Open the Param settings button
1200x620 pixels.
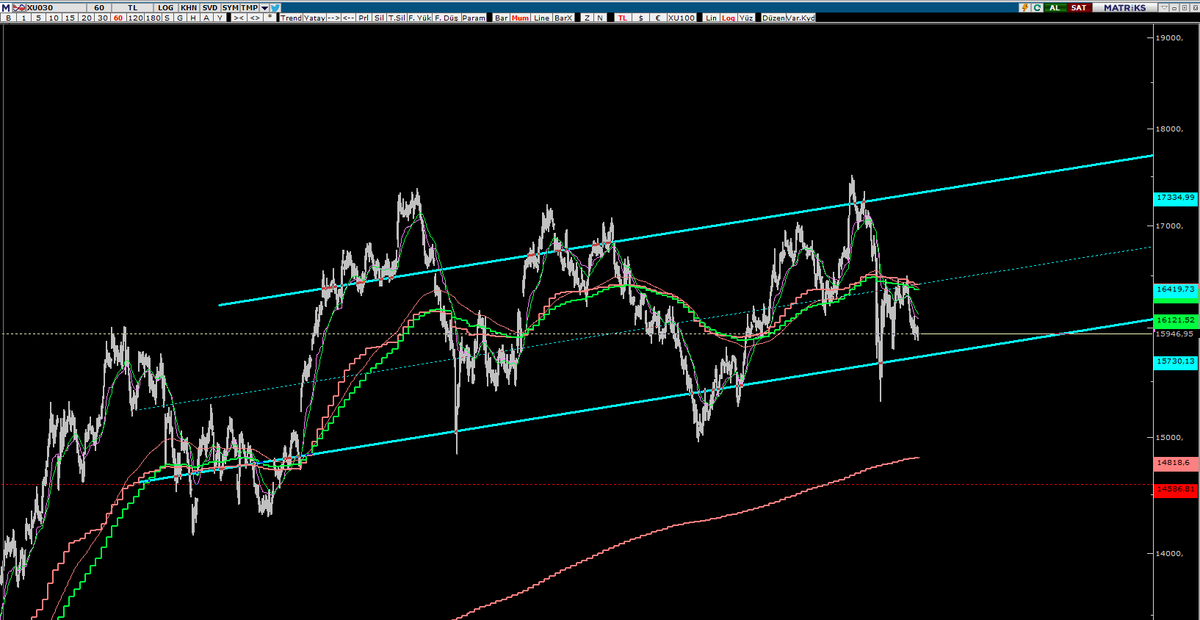(x=474, y=18)
